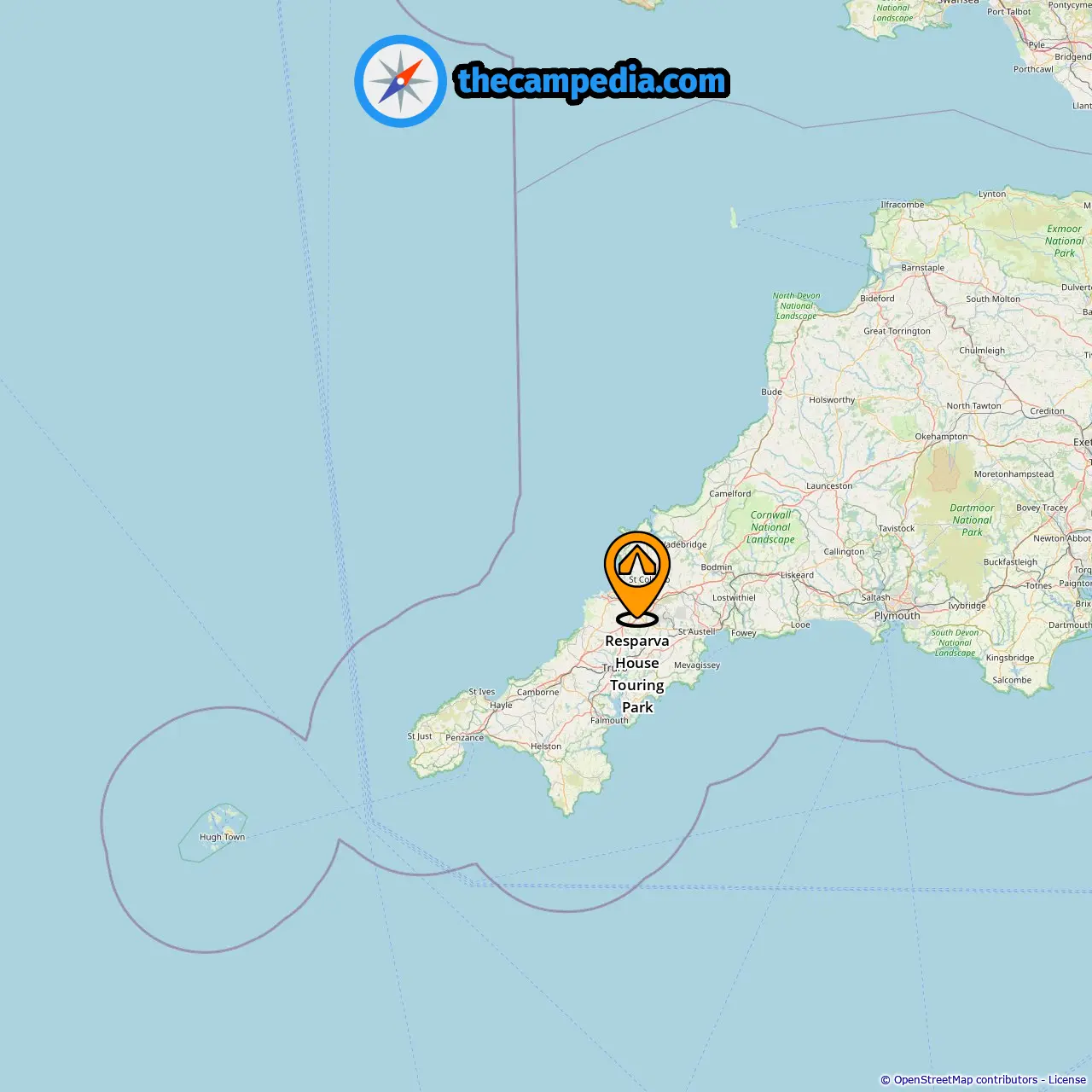Click the Lundy island in Bristol Channel

coord(733,218)
